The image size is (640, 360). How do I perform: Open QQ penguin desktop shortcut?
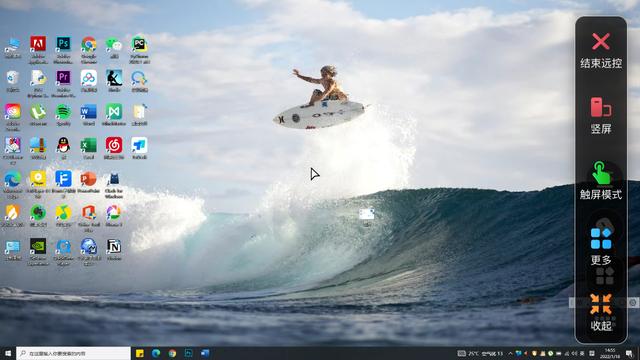coord(63,148)
